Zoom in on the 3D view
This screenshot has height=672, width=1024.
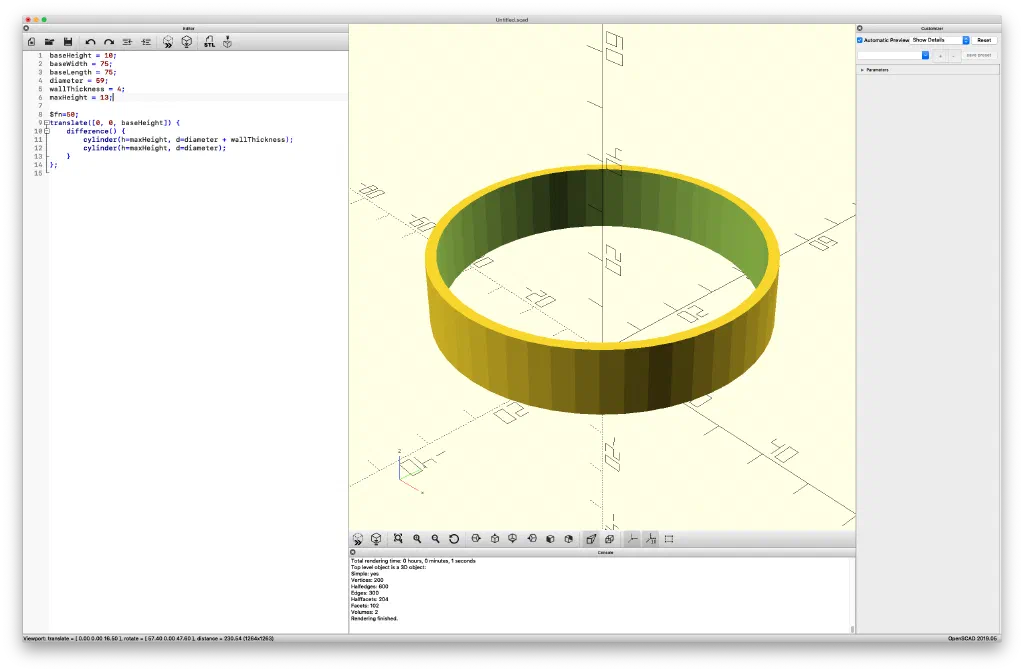click(x=417, y=539)
